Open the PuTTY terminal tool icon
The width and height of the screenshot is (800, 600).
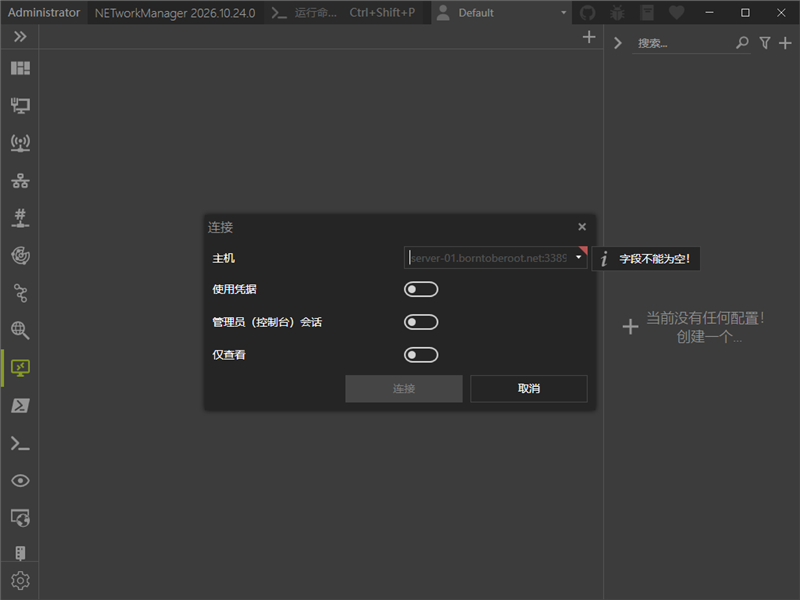[x=20, y=443]
